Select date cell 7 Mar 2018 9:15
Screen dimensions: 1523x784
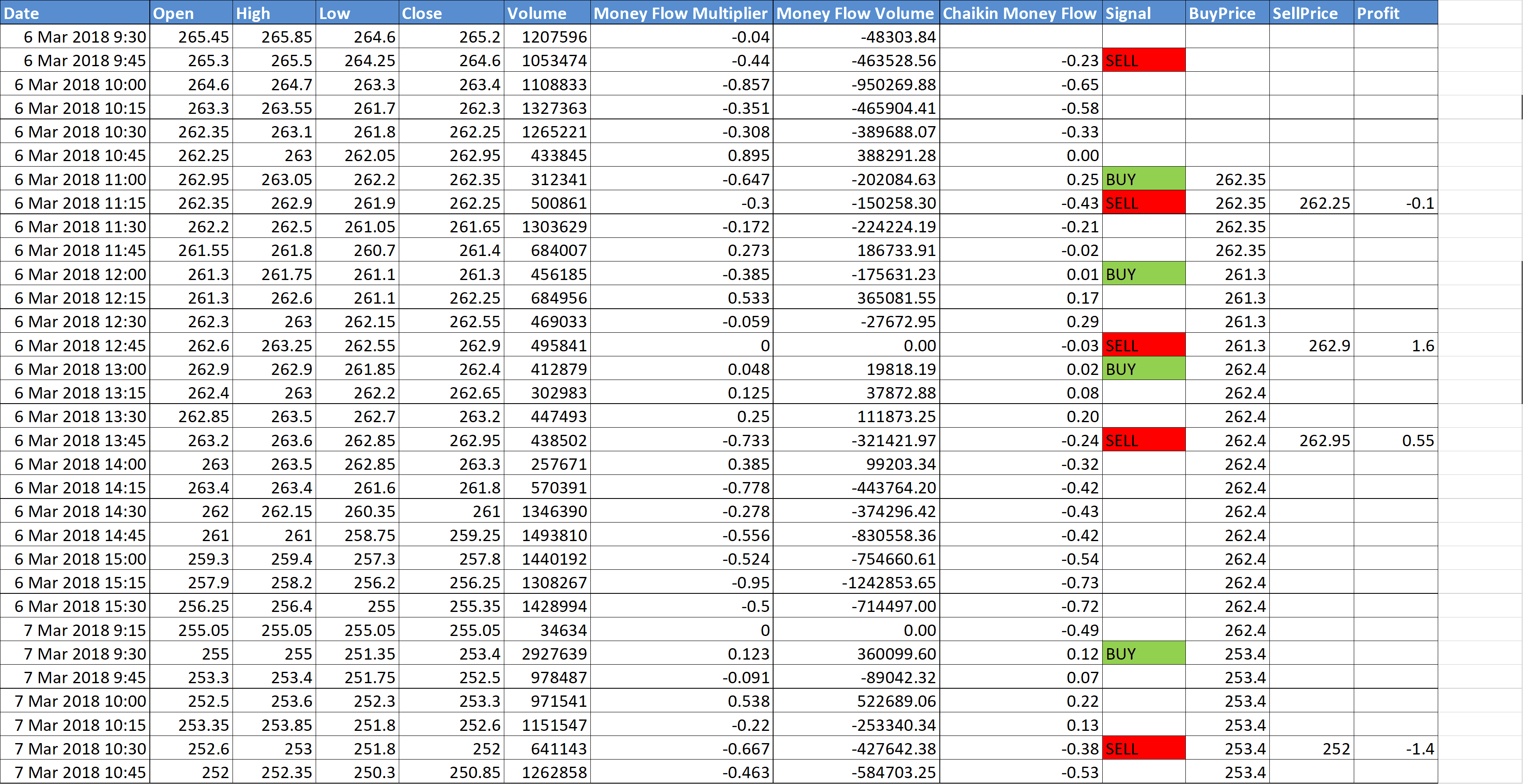click(75, 630)
